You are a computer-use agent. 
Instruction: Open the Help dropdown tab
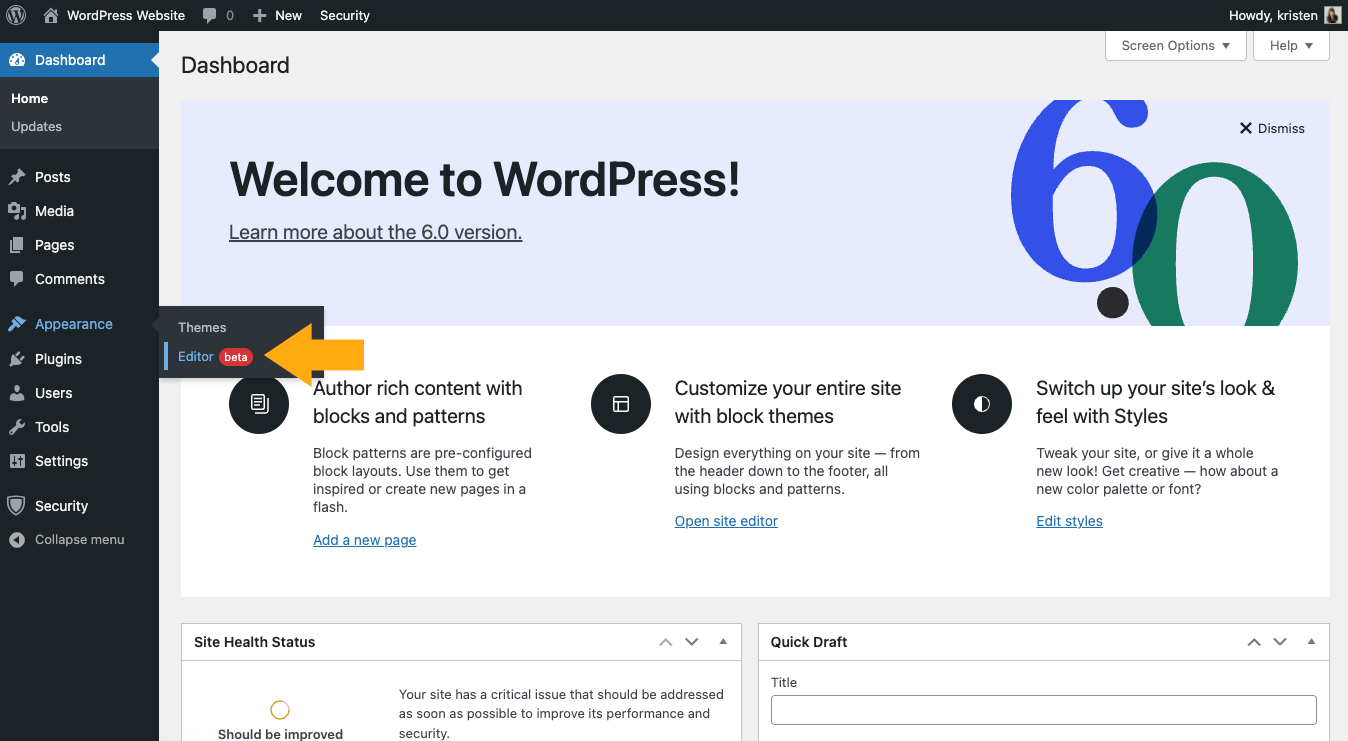pos(1291,45)
